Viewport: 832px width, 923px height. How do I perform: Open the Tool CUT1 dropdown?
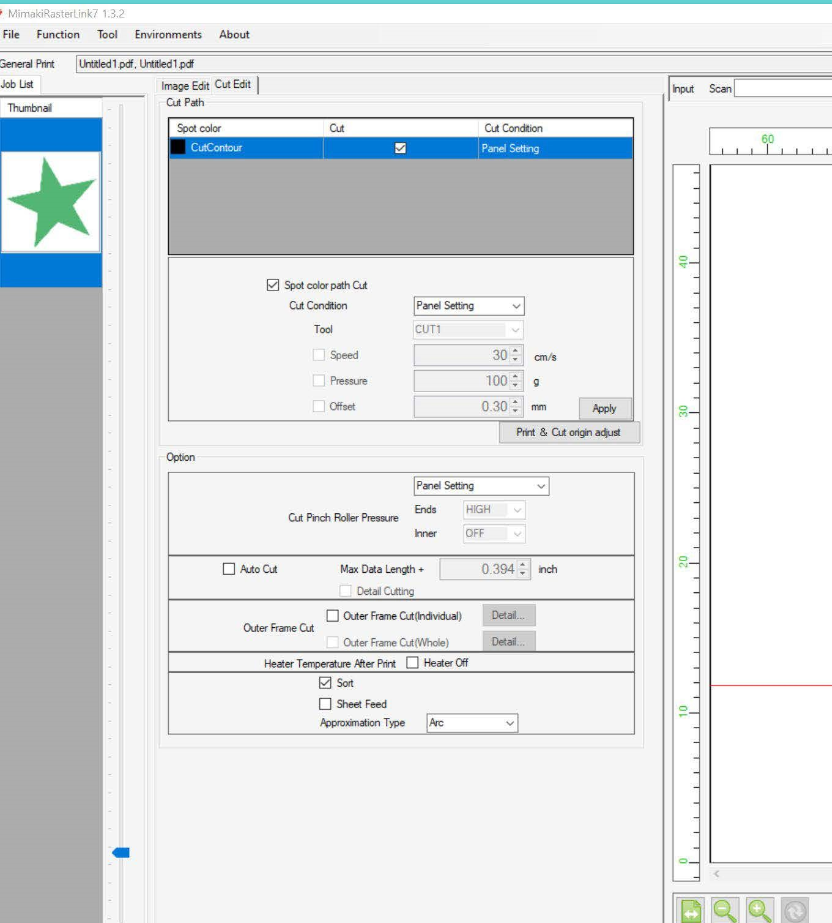pos(469,330)
